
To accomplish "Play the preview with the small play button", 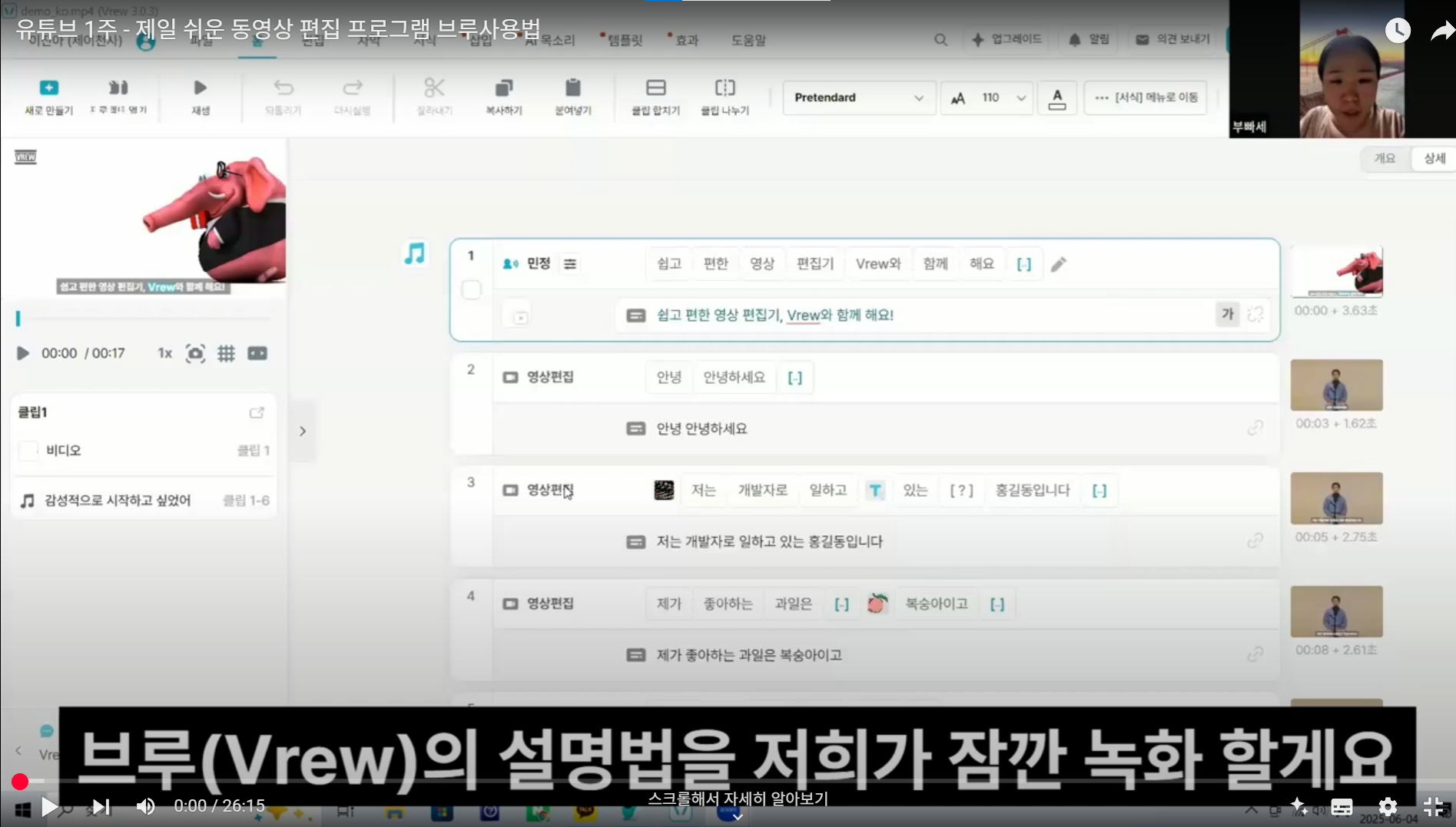I will coord(23,353).
